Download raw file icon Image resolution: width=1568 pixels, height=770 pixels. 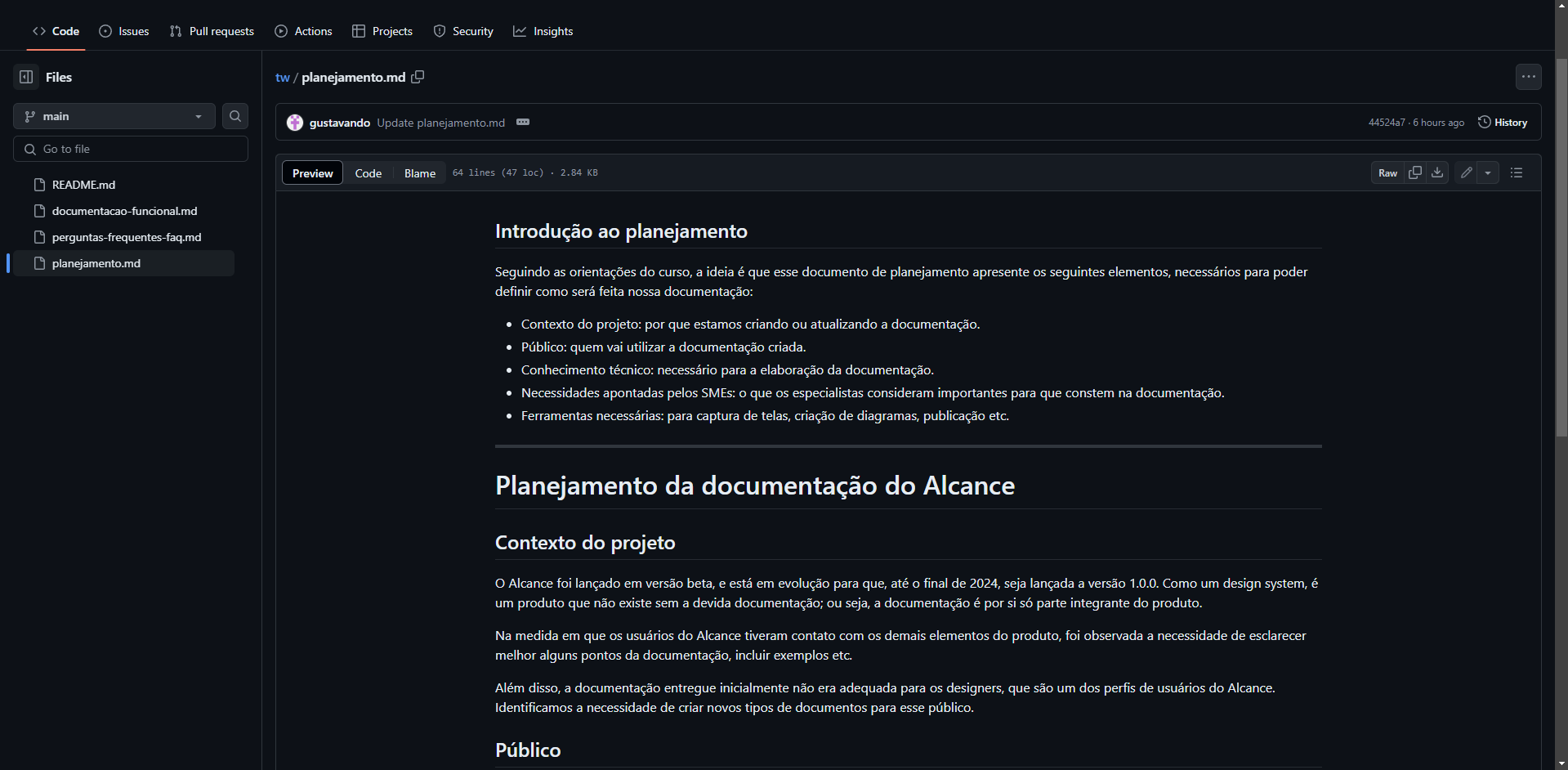tap(1437, 172)
